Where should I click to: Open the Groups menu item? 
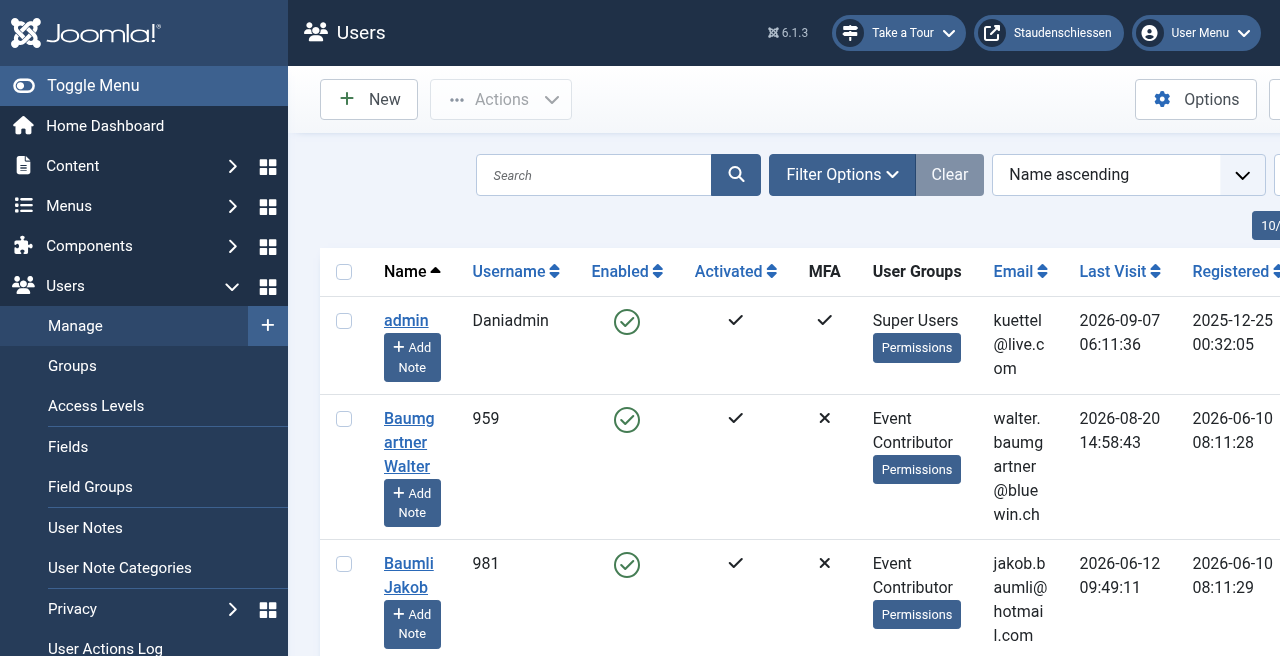pyautogui.click(x=72, y=366)
